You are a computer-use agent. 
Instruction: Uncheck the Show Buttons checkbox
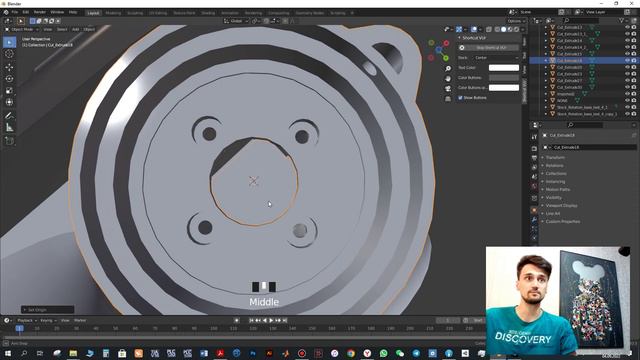[x=460, y=98]
